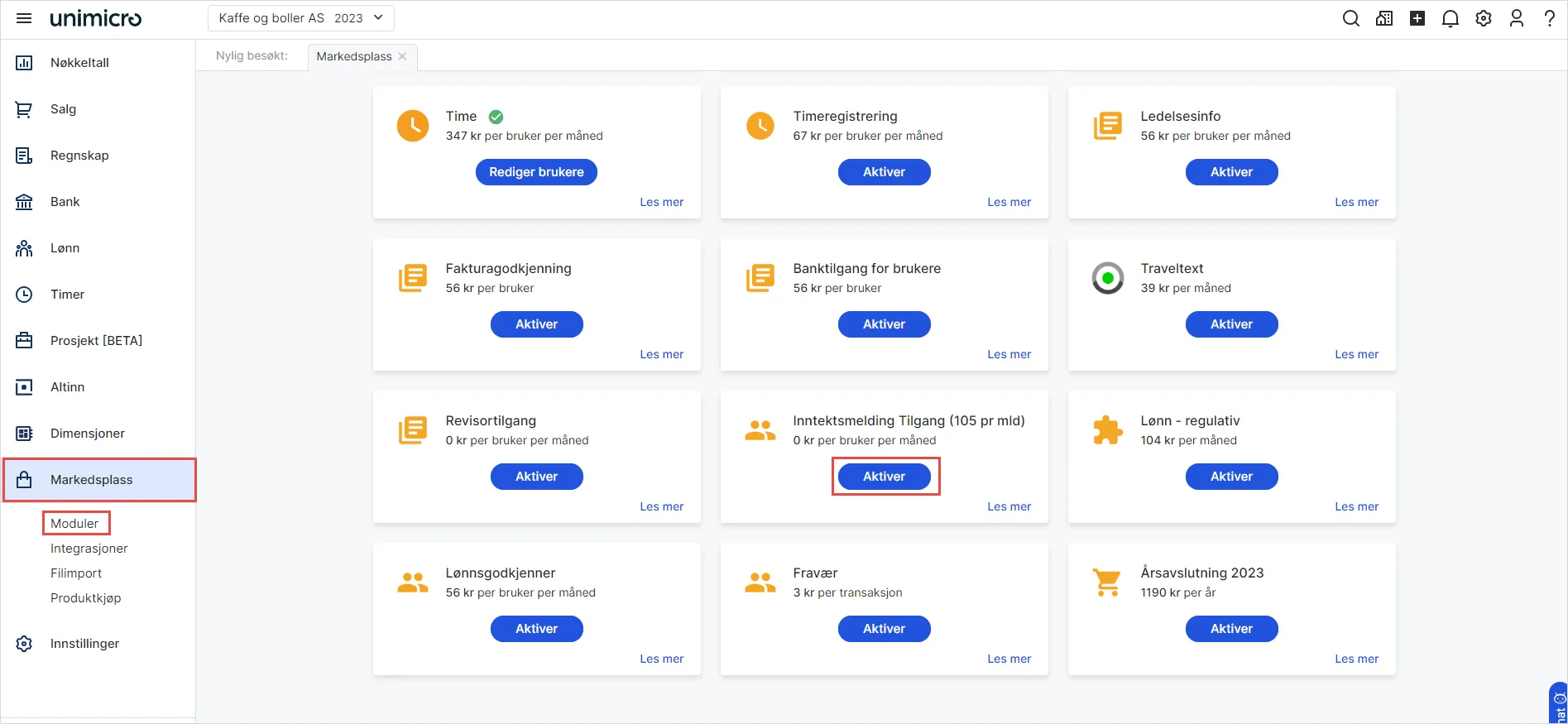
Task: Activate the Årsavslutning 2023 module
Action: (1232, 629)
